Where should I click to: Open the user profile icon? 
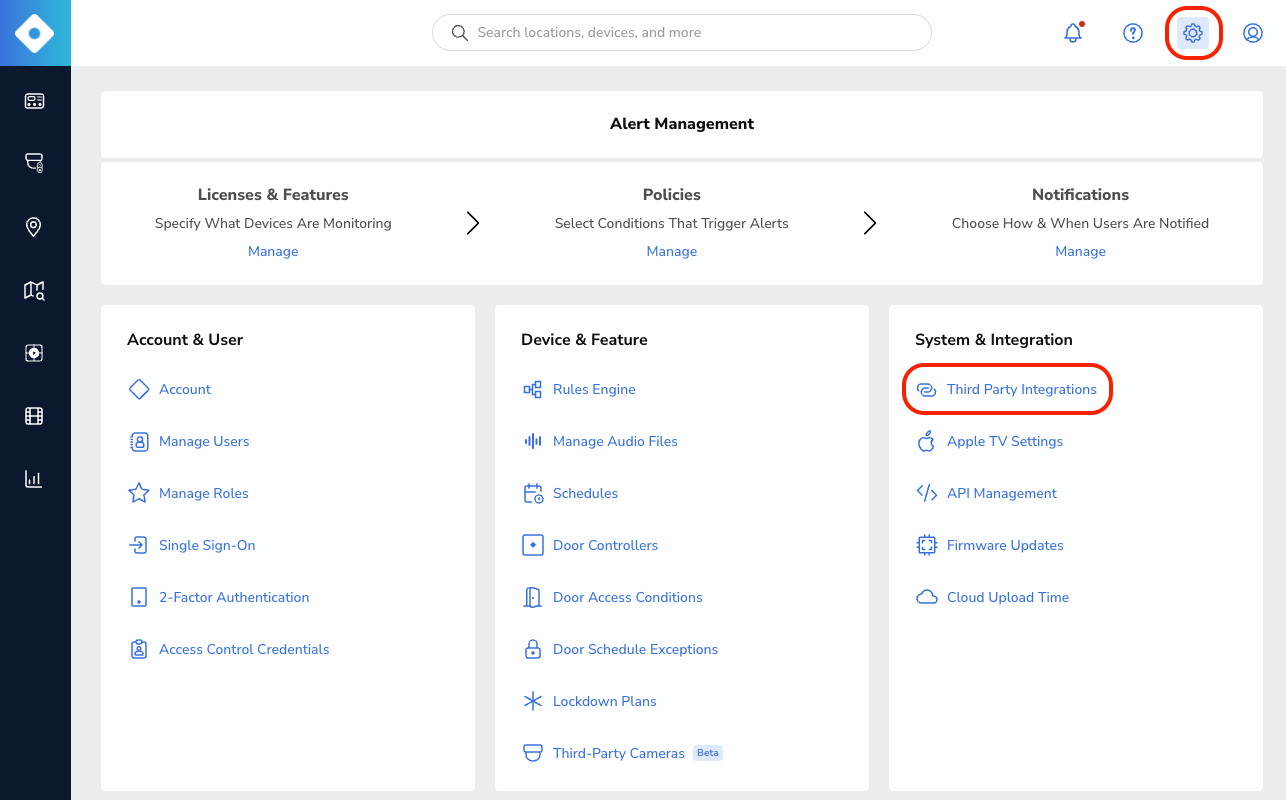(1253, 33)
